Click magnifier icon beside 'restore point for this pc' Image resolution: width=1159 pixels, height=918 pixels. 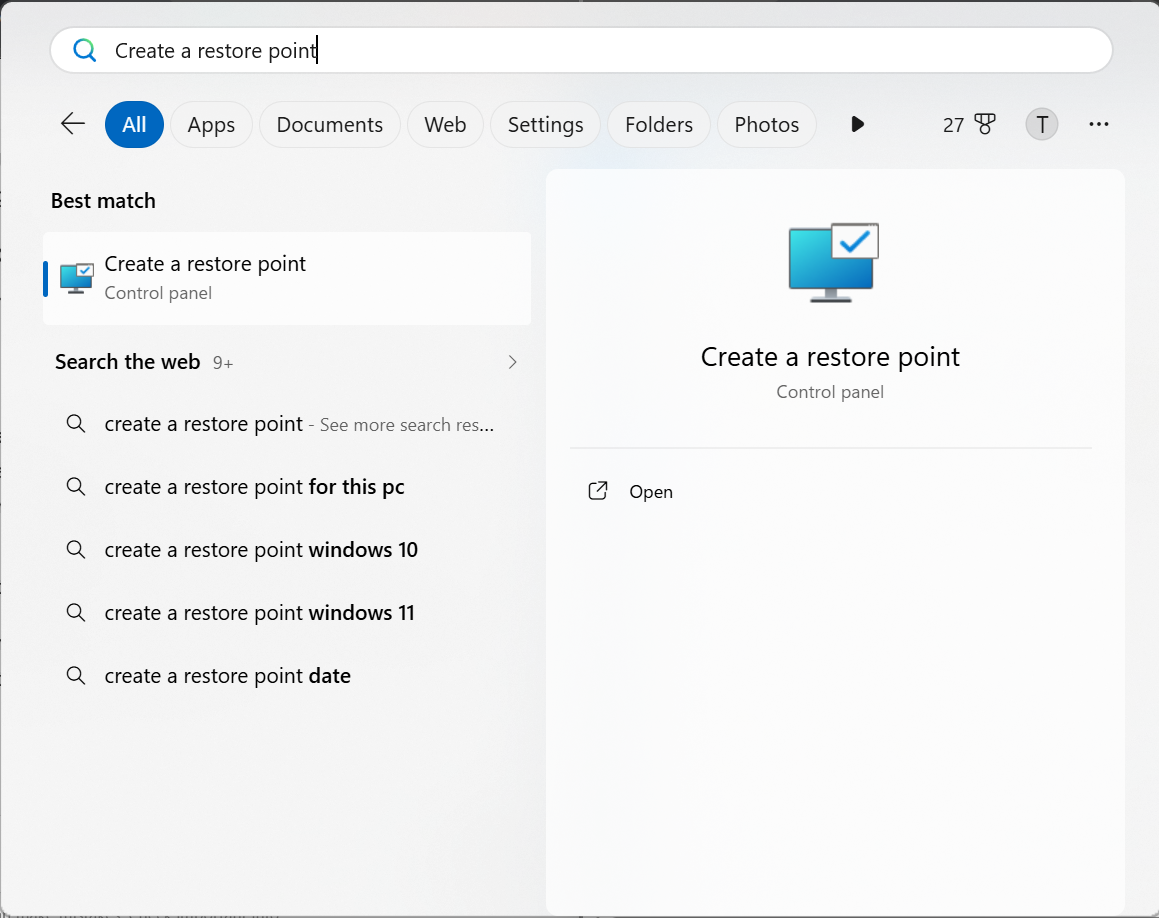coord(75,486)
